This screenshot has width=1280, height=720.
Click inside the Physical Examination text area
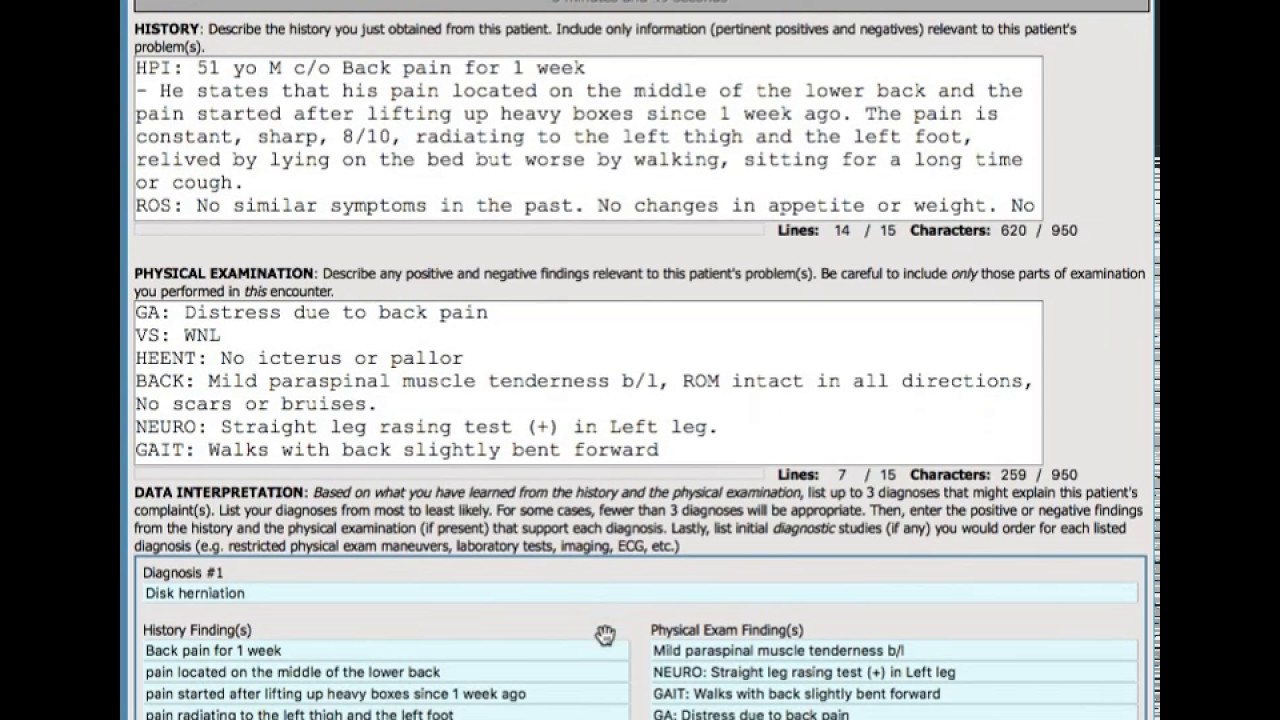tap(588, 381)
